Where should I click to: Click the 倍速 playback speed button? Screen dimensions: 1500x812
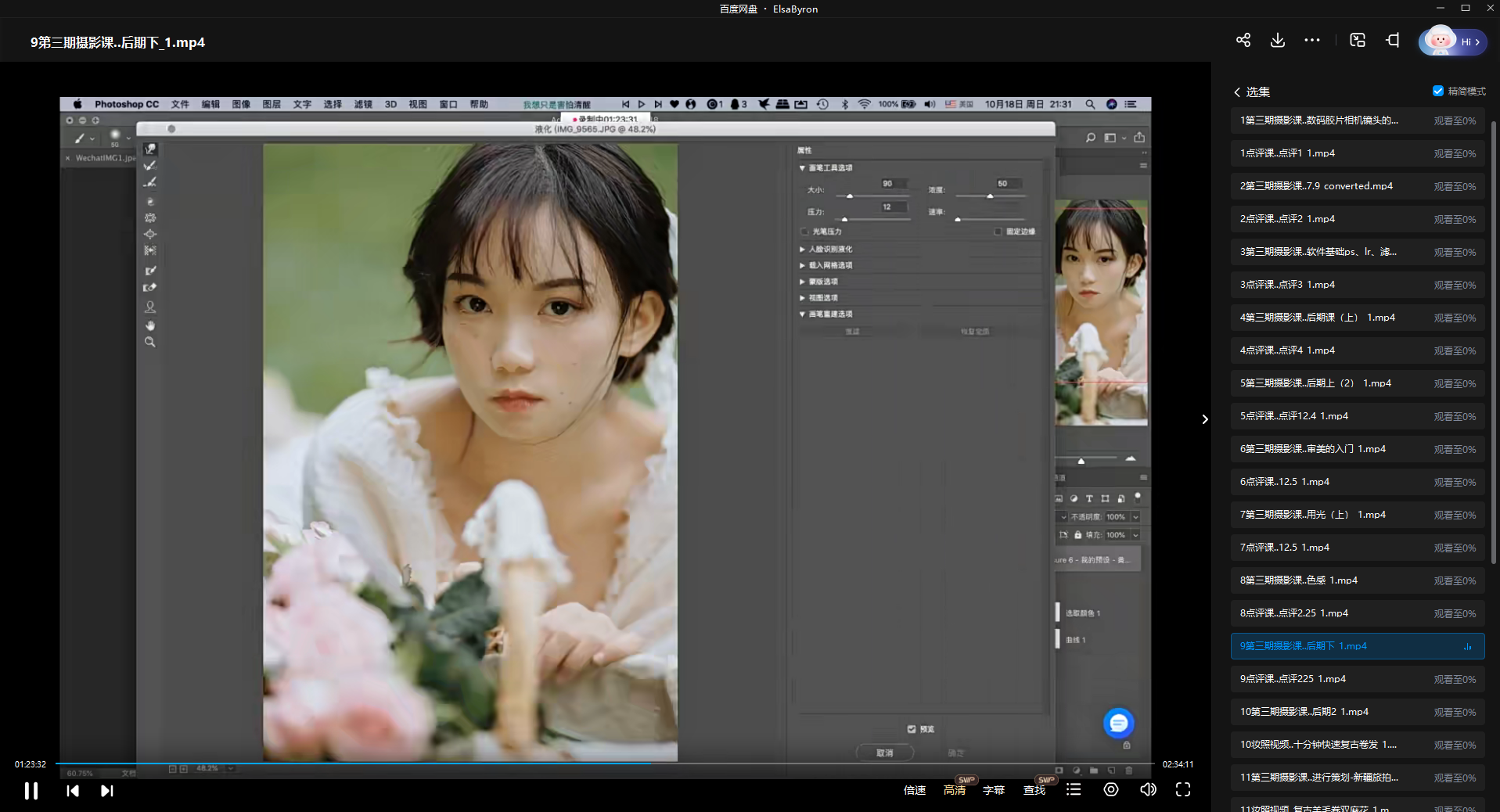point(914,790)
